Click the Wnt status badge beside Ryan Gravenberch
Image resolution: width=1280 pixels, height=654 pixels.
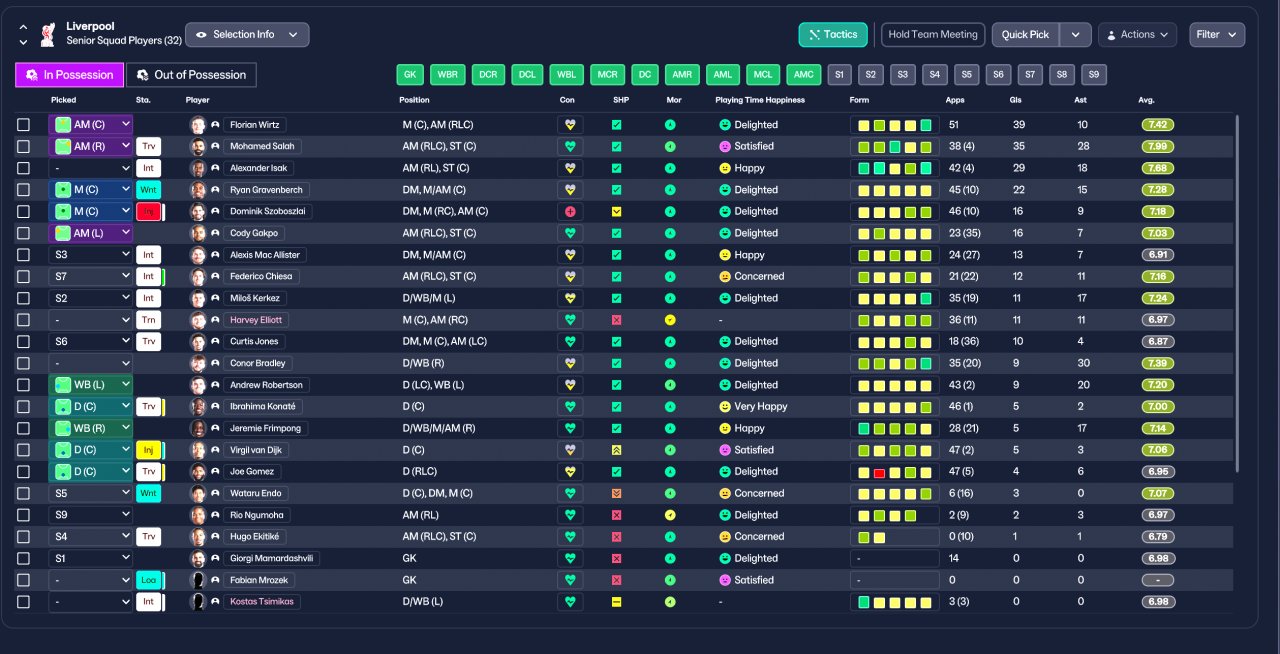point(148,190)
